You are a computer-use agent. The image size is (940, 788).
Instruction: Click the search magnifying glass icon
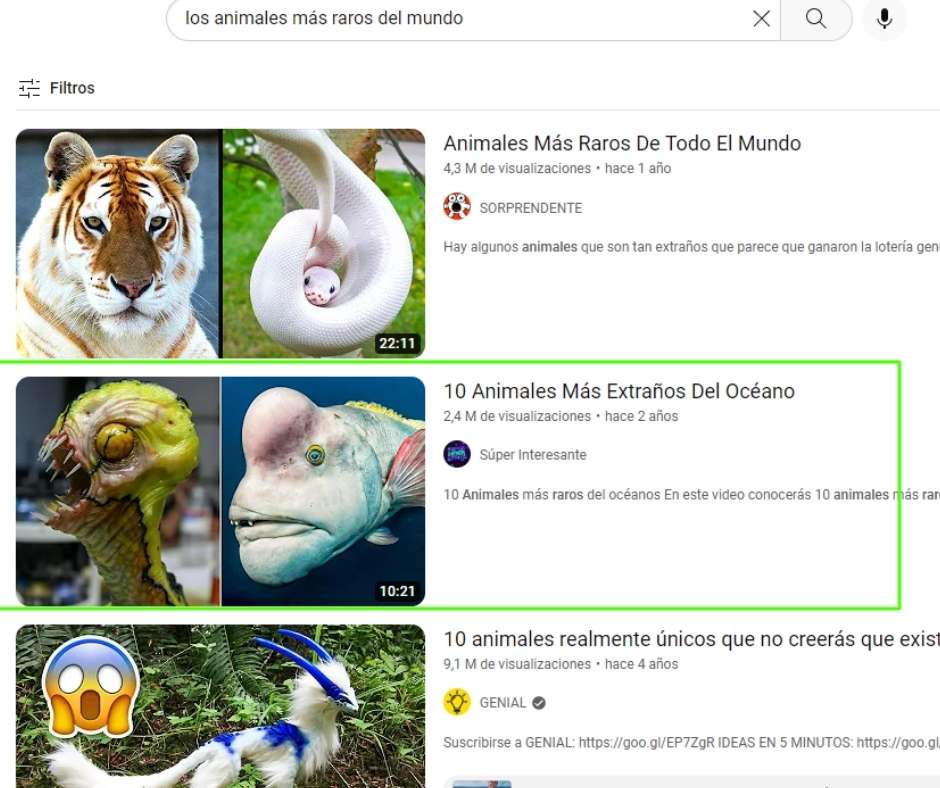click(x=817, y=18)
